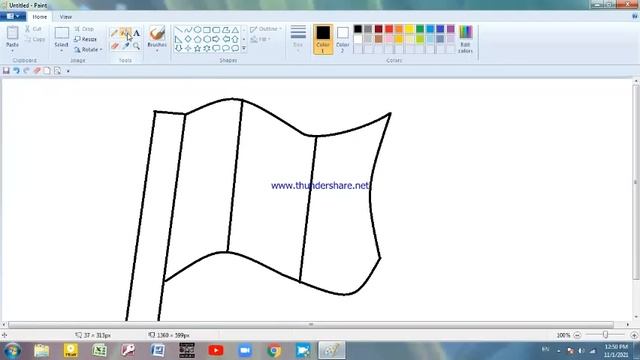Expand the Shapes gallery more arrow
The width and height of the screenshot is (640, 360).
click(244, 49)
